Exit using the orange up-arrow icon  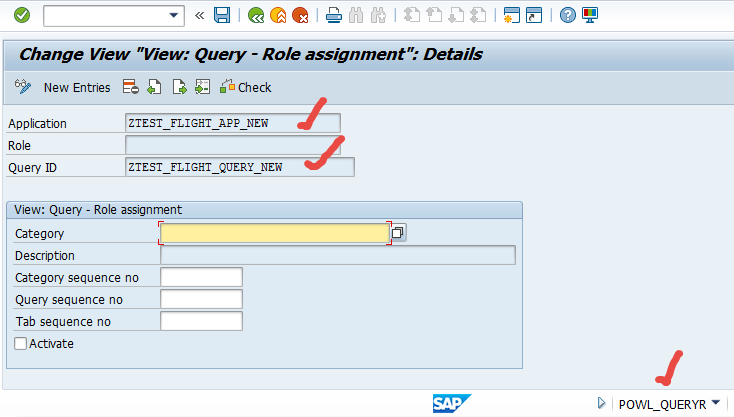click(278, 15)
